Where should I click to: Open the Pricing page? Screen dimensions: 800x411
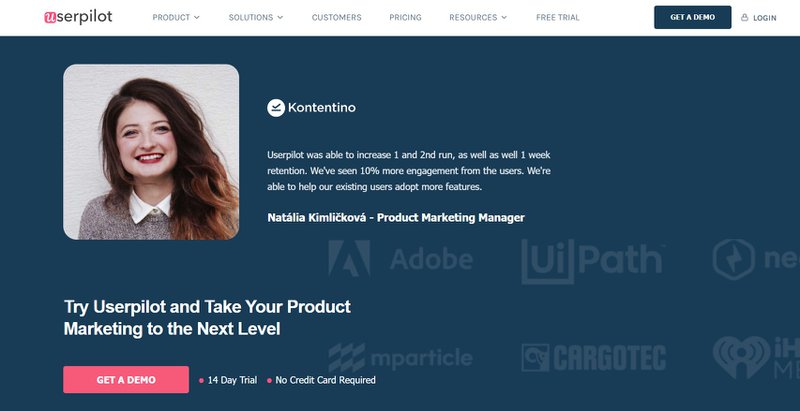point(405,18)
